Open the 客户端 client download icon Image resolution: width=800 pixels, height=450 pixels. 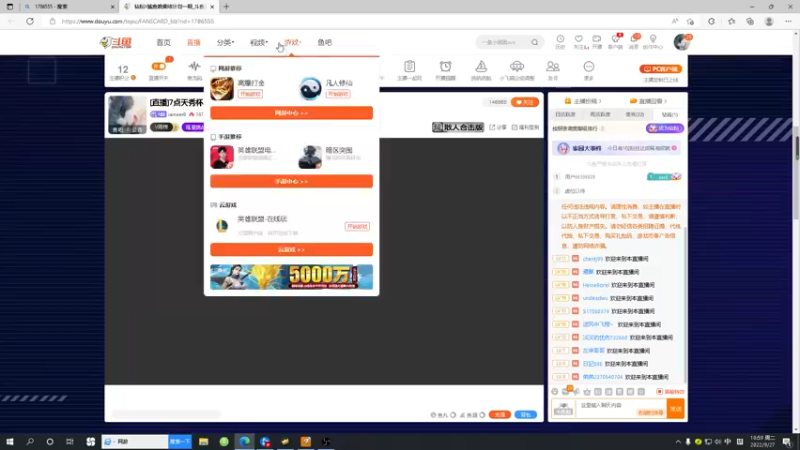point(615,41)
